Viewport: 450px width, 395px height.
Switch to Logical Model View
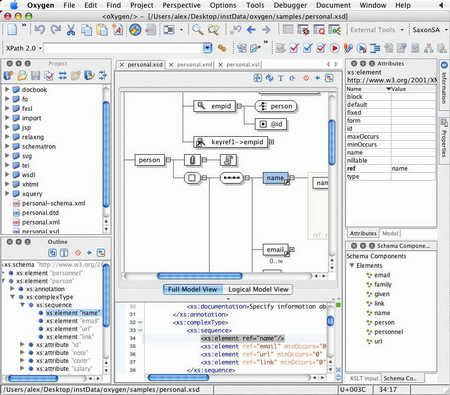coord(258,289)
